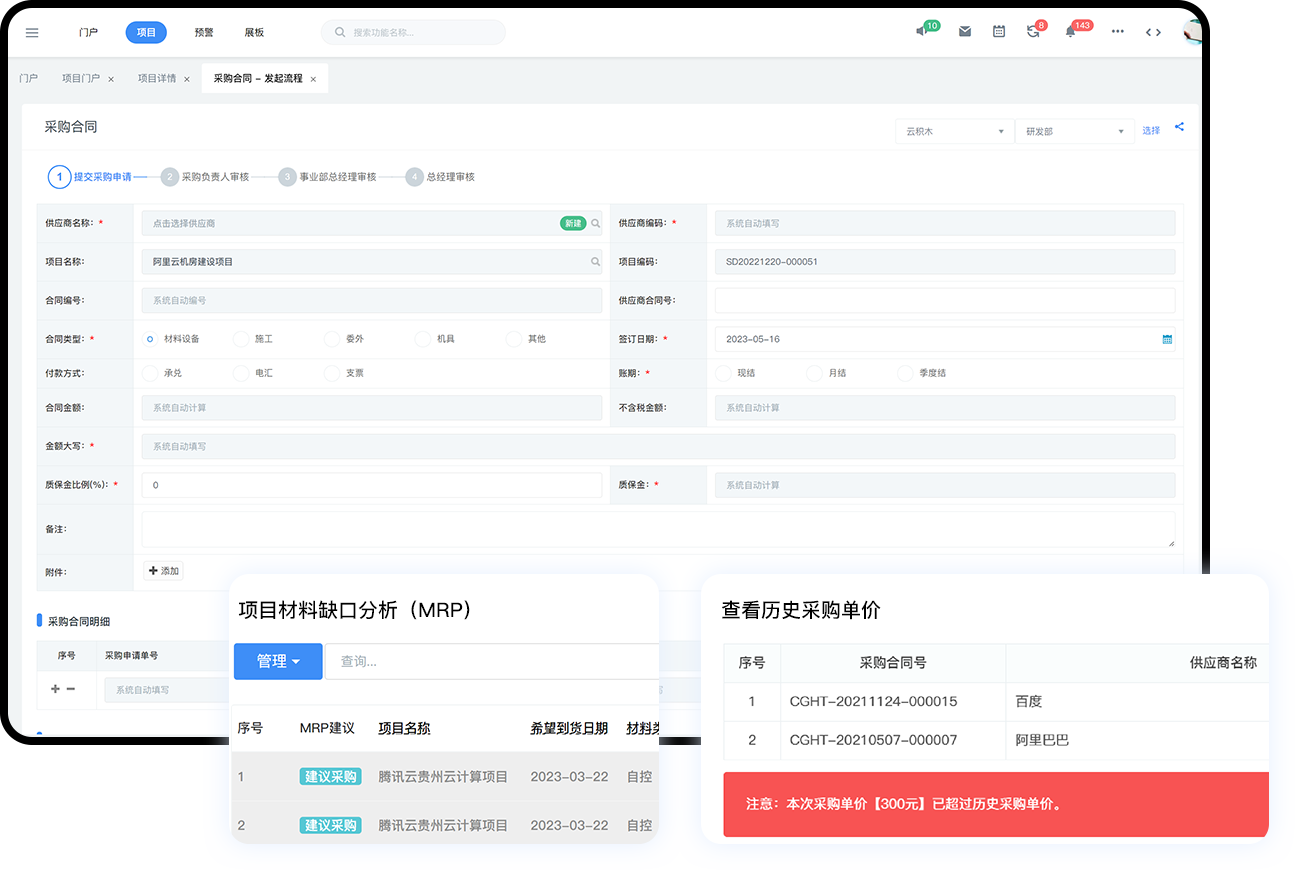Click the refresh sync icon with badge

click(x=1033, y=32)
